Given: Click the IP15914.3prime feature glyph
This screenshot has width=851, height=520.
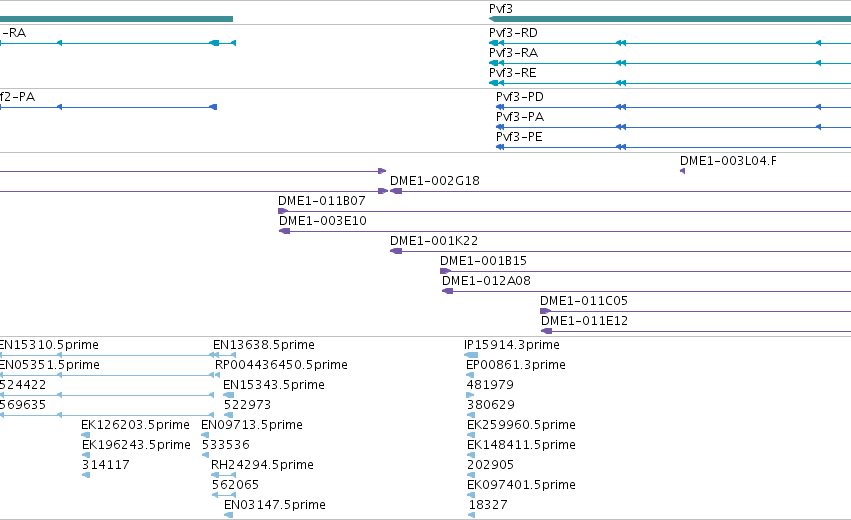Looking at the screenshot, I should [471, 355].
